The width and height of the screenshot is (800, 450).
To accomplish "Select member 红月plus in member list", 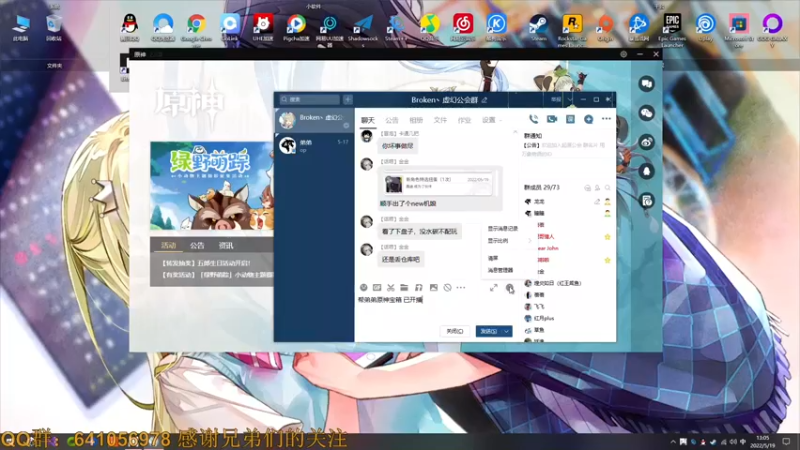I will (543, 318).
